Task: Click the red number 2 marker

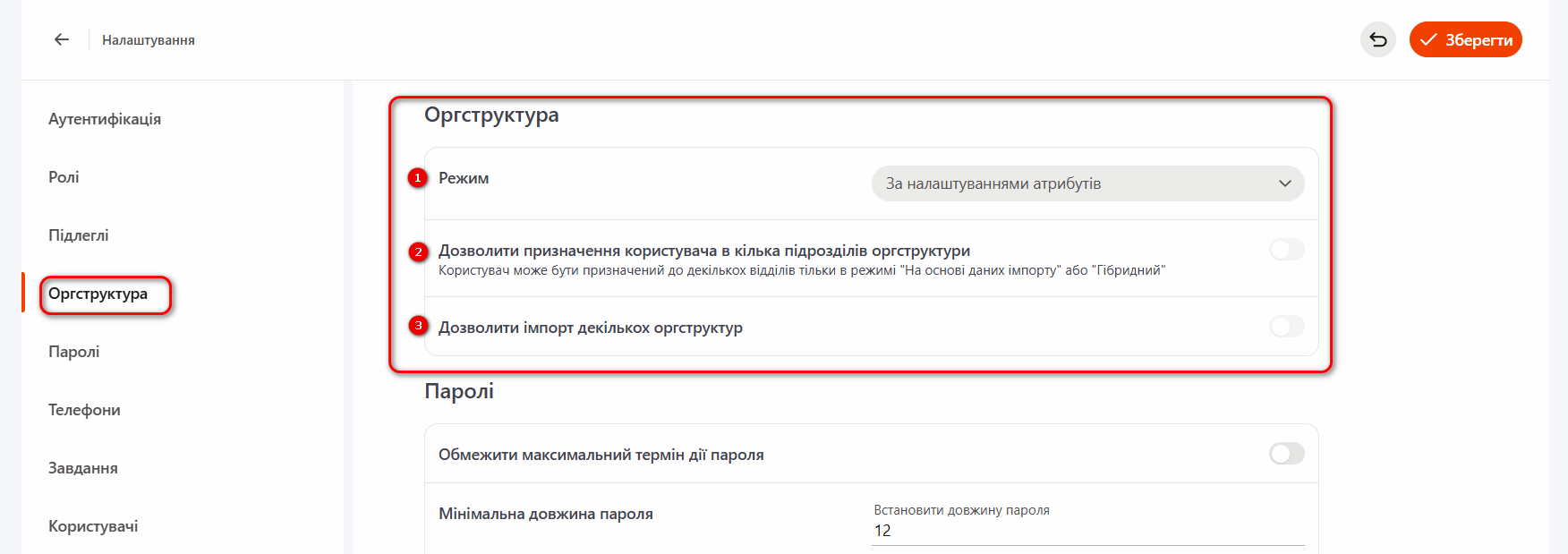Action: click(x=417, y=251)
